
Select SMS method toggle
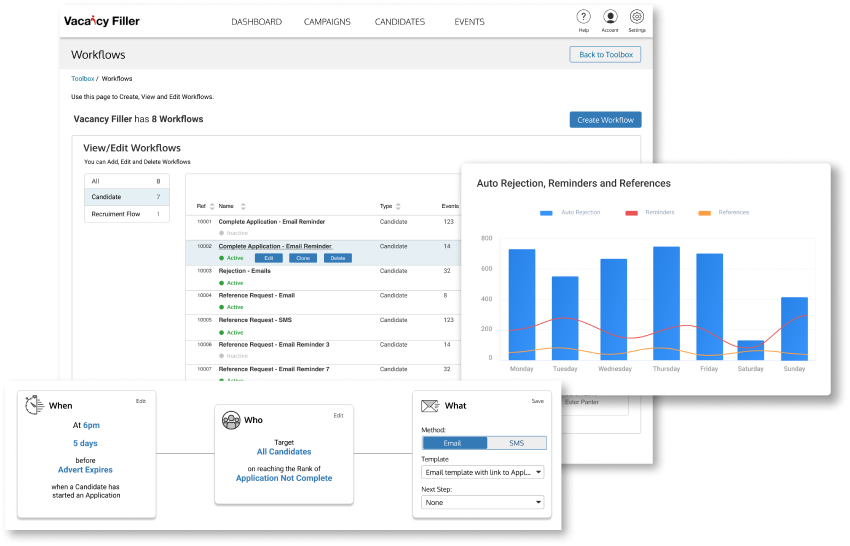[517, 444]
